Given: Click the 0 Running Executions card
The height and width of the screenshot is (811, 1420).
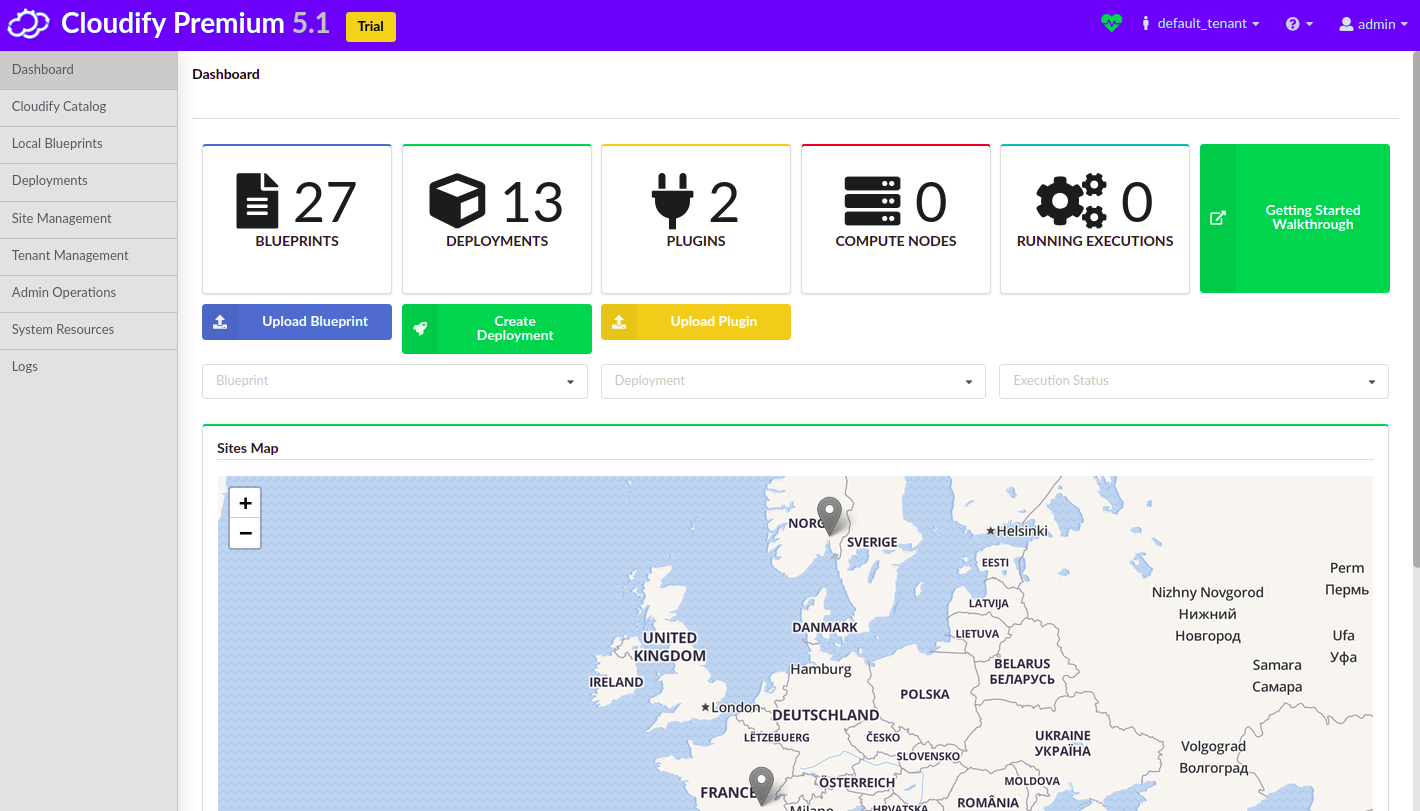Looking at the screenshot, I should point(1095,219).
